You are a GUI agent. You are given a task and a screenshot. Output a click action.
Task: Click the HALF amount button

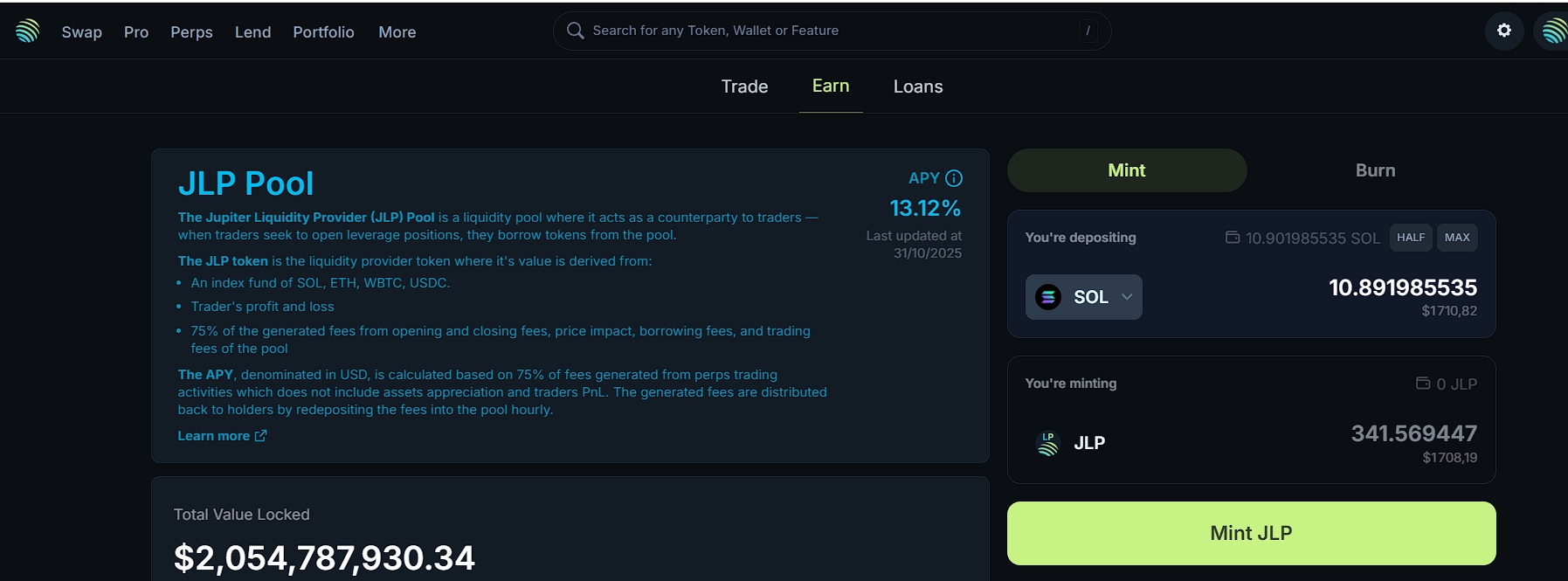[x=1411, y=238]
